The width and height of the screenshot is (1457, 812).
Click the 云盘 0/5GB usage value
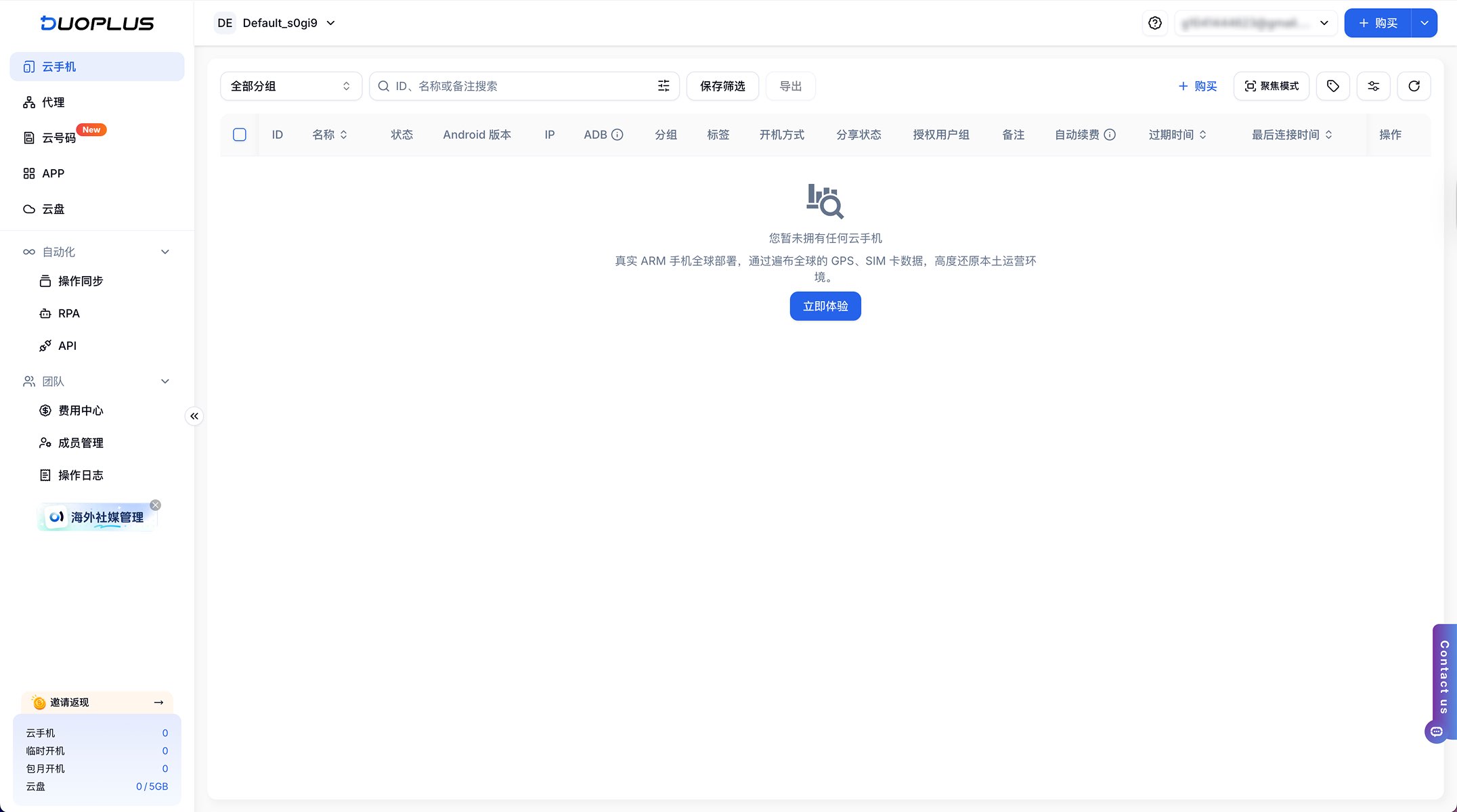tap(152, 786)
